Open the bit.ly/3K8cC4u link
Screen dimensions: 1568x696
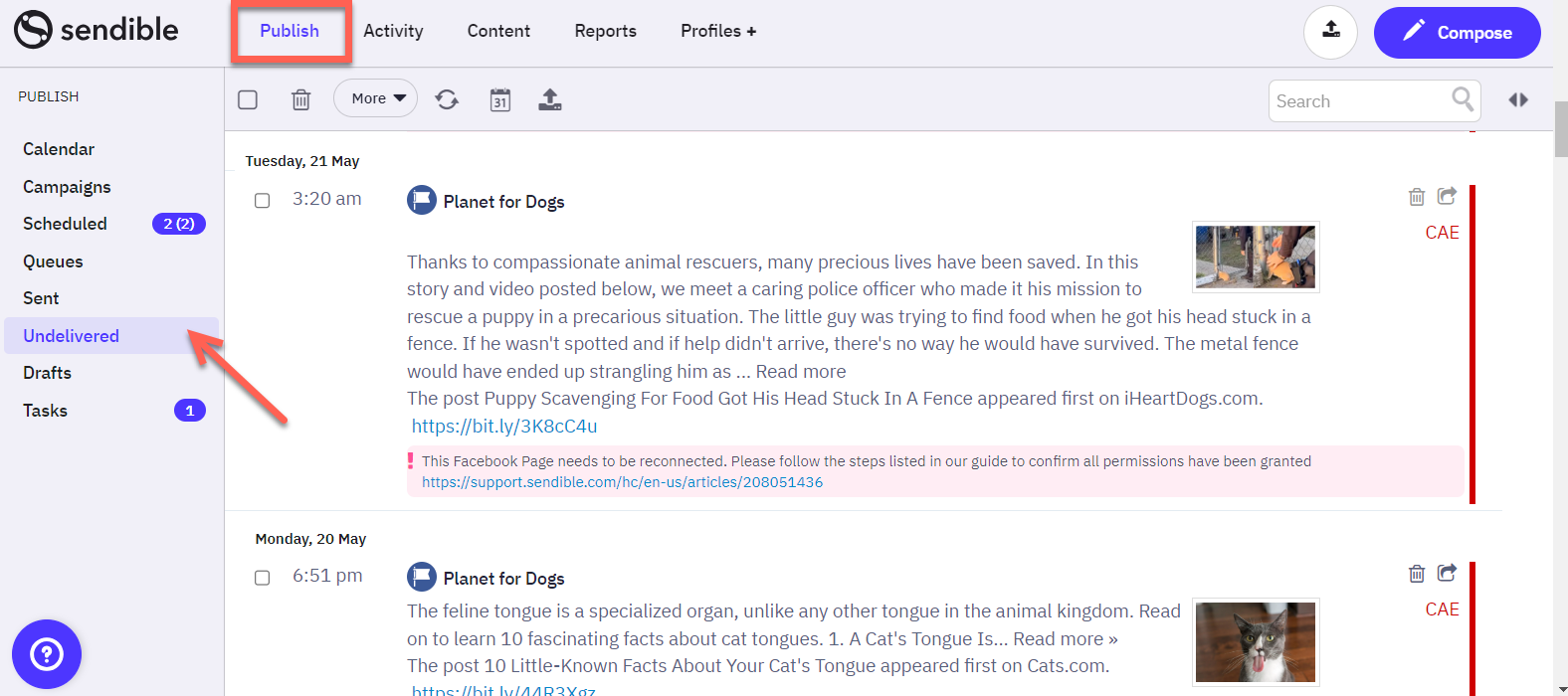point(504,426)
